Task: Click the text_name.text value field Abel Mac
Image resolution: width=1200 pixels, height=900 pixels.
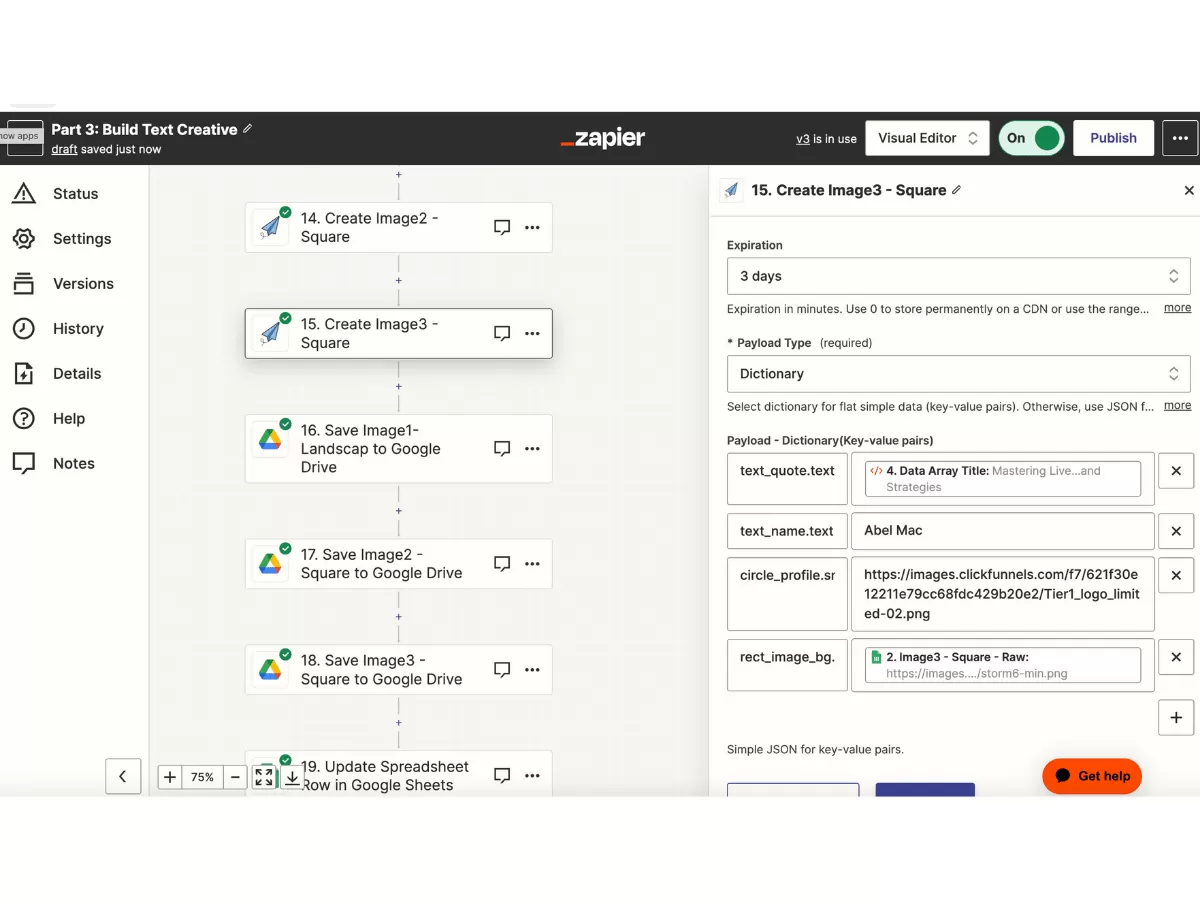Action: (1002, 531)
